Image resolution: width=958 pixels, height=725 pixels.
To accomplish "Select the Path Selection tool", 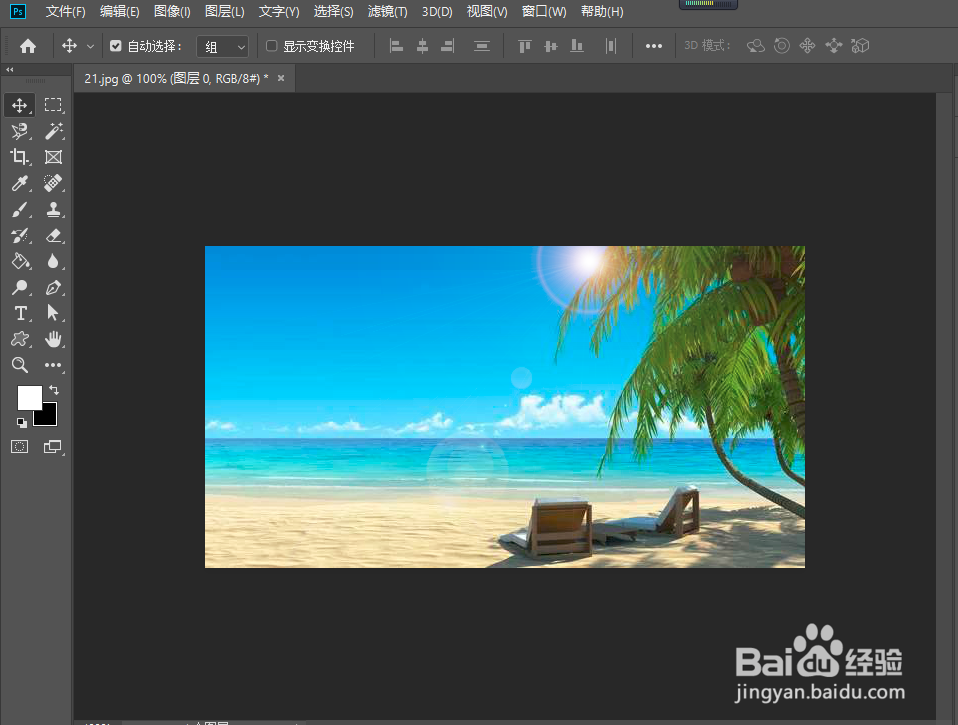I will [x=53, y=313].
